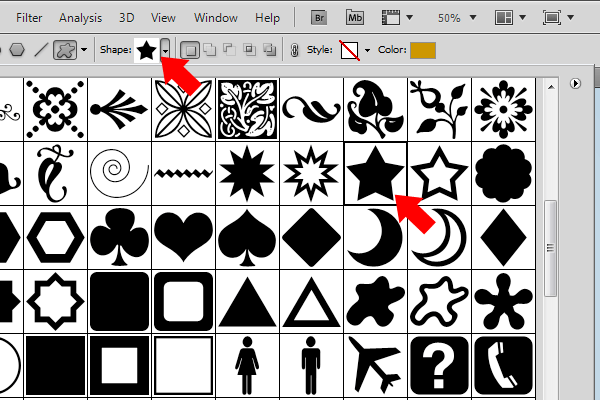Select the telephone sign shape
Screen dimensions: 600x400
coord(503,366)
